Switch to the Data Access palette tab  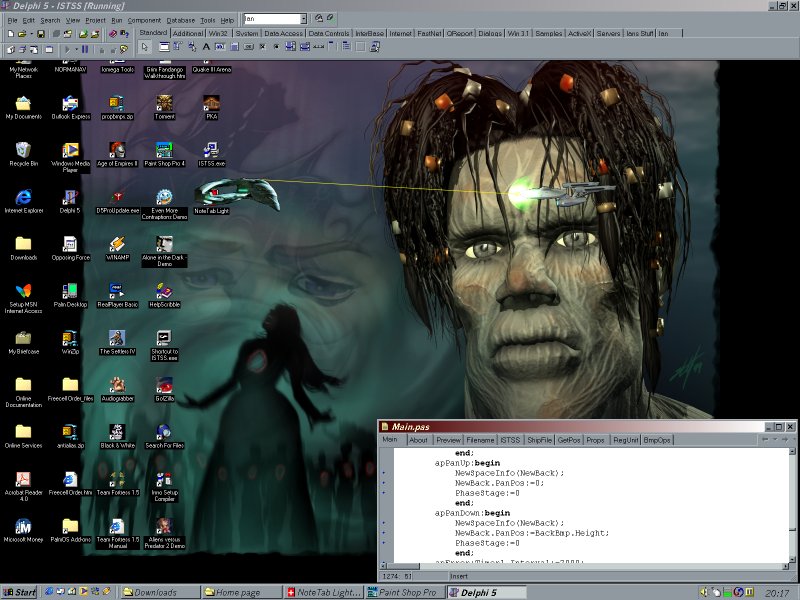click(283, 33)
